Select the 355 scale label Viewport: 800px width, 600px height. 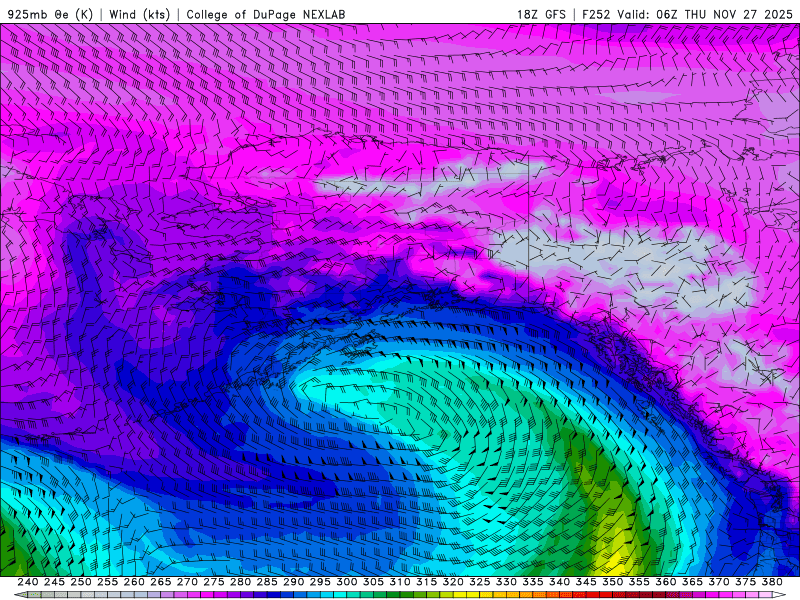639,582
